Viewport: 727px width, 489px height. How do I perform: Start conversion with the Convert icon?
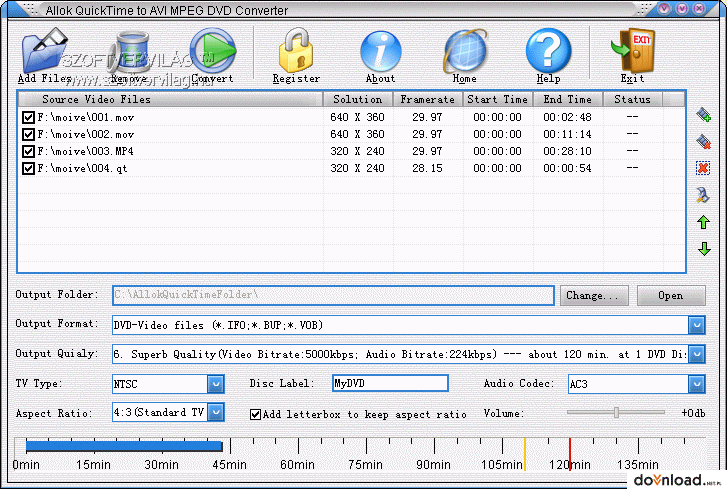pyautogui.click(x=213, y=50)
